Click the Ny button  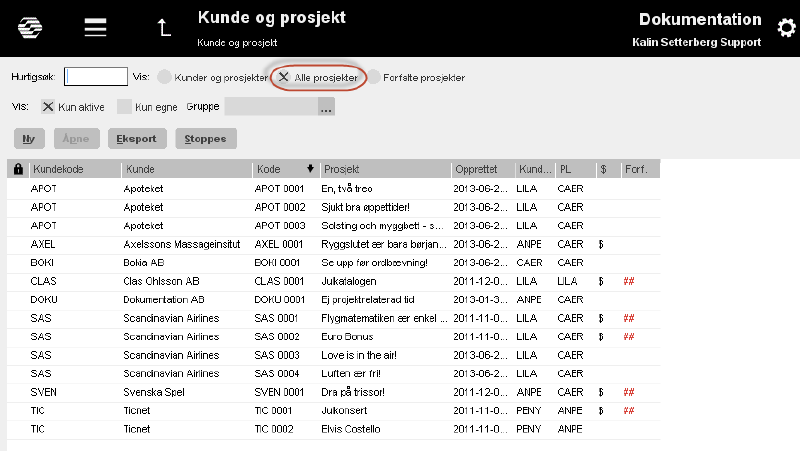click(29, 139)
